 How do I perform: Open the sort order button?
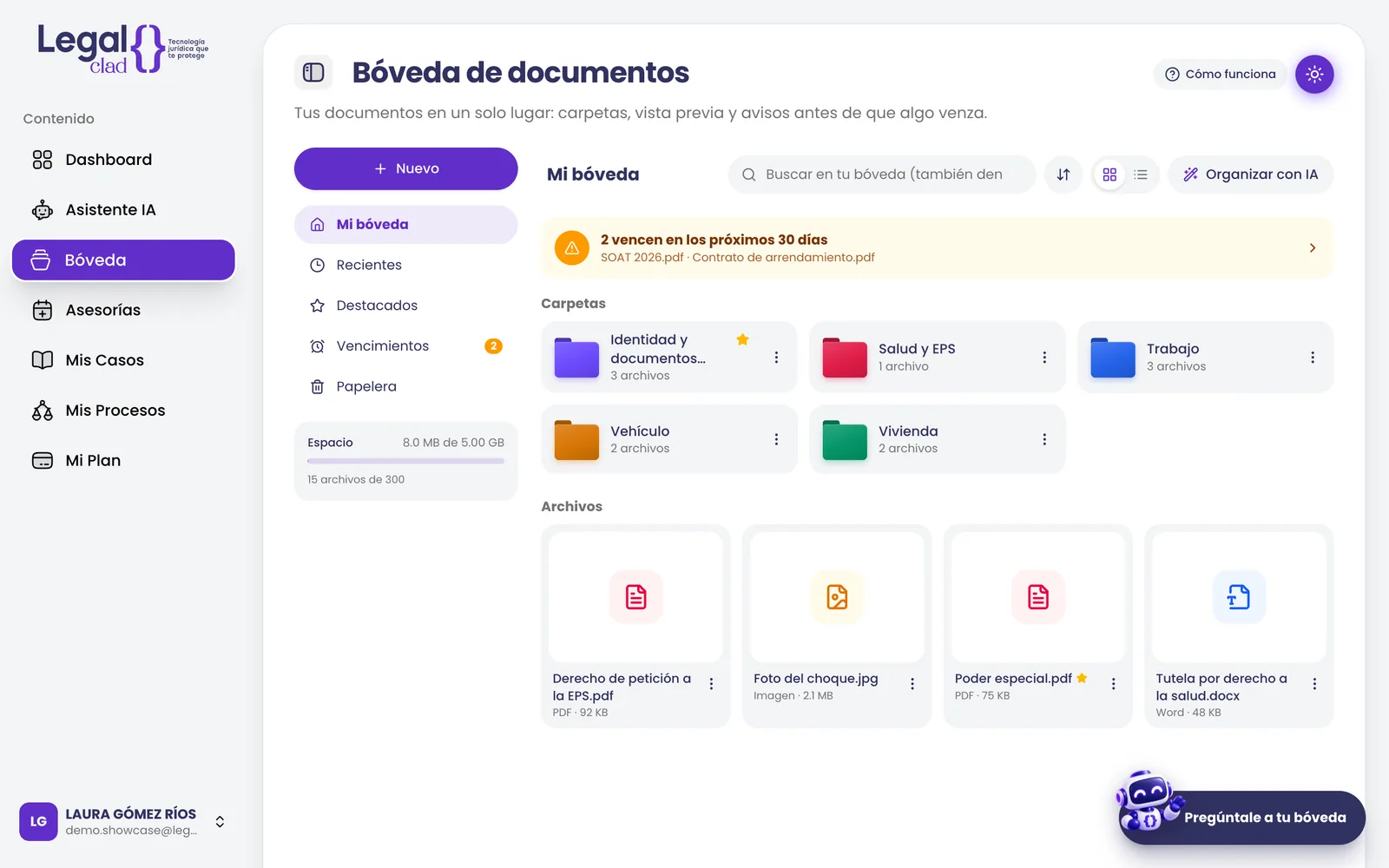click(1063, 174)
